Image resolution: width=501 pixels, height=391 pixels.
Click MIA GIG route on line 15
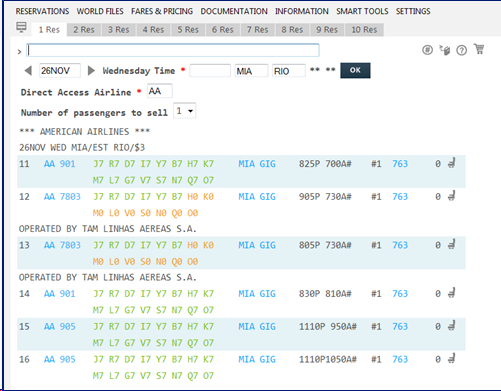coord(257,327)
